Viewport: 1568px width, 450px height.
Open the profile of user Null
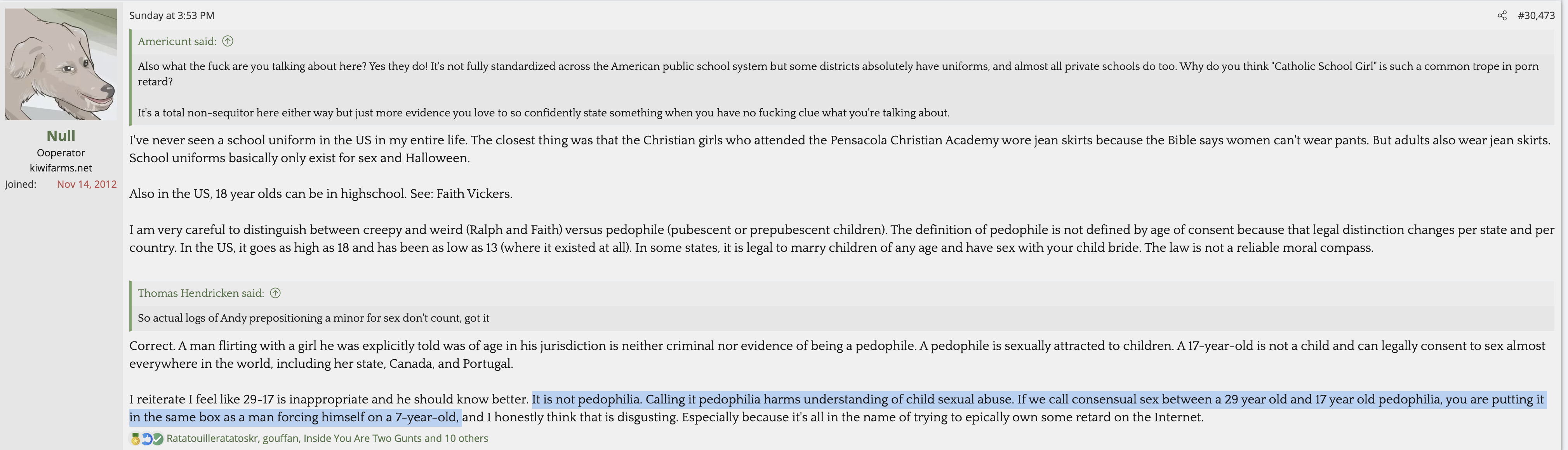61,136
